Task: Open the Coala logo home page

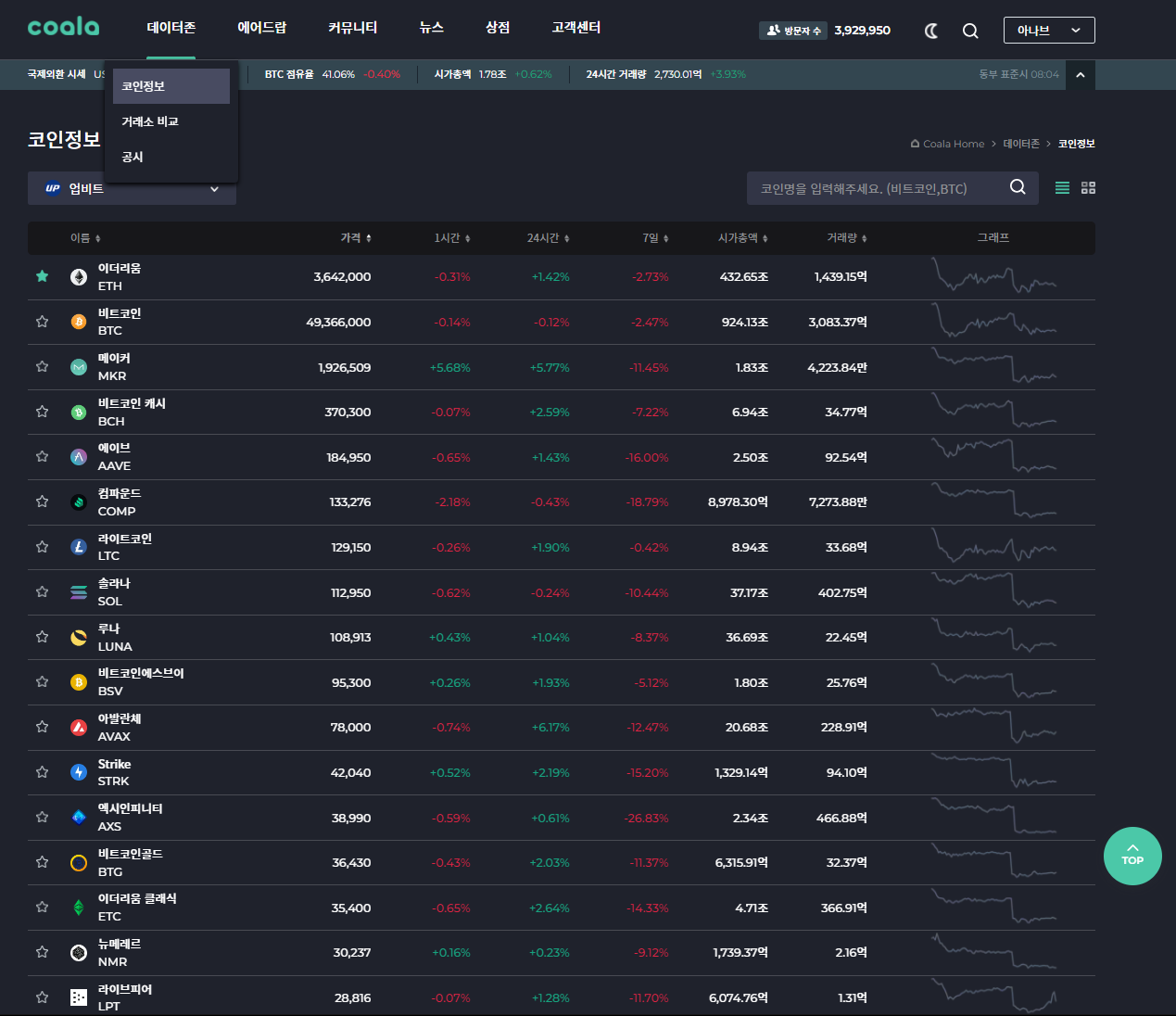Action: pyautogui.click(x=63, y=27)
